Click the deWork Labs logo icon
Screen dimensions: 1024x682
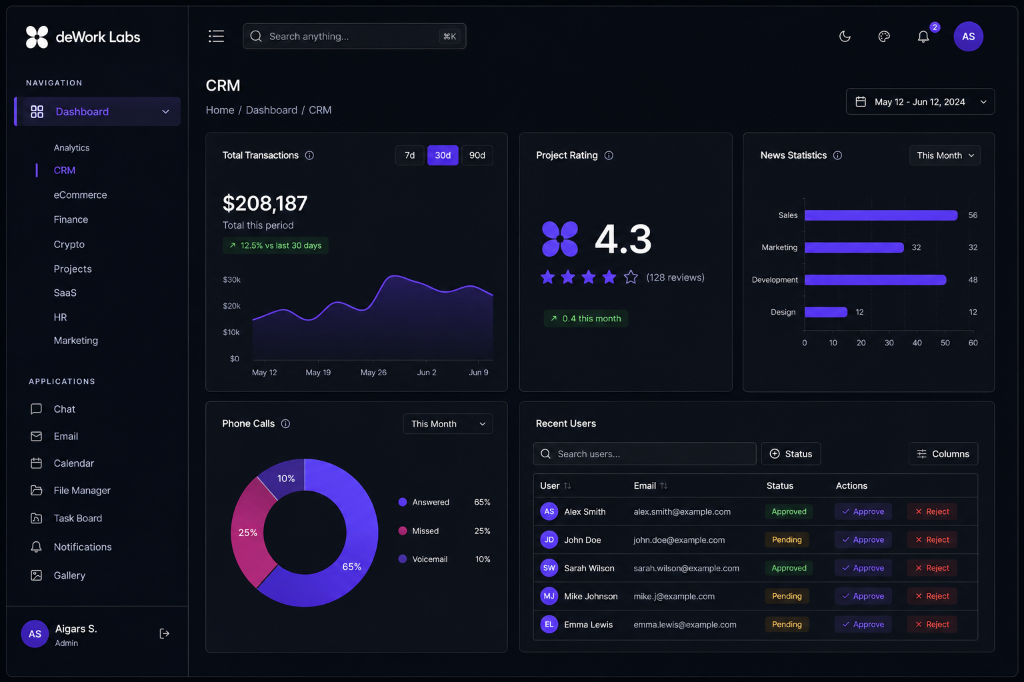pos(37,37)
